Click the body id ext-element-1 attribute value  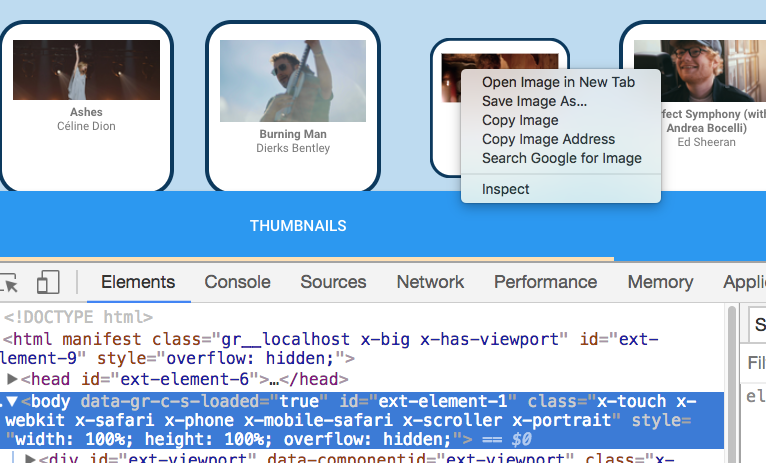click(x=443, y=401)
